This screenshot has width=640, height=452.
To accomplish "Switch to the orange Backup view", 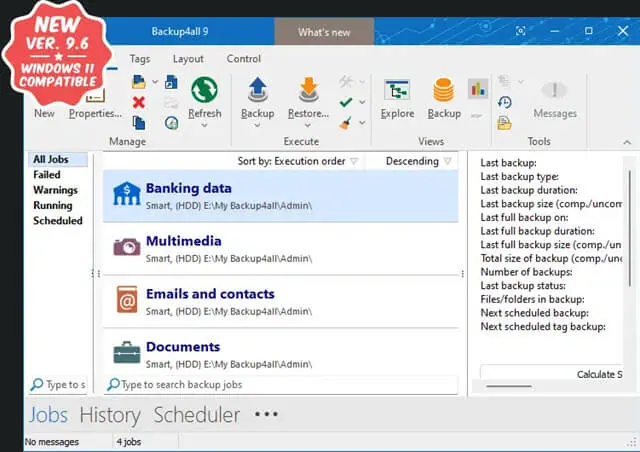I will tap(444, 89).
